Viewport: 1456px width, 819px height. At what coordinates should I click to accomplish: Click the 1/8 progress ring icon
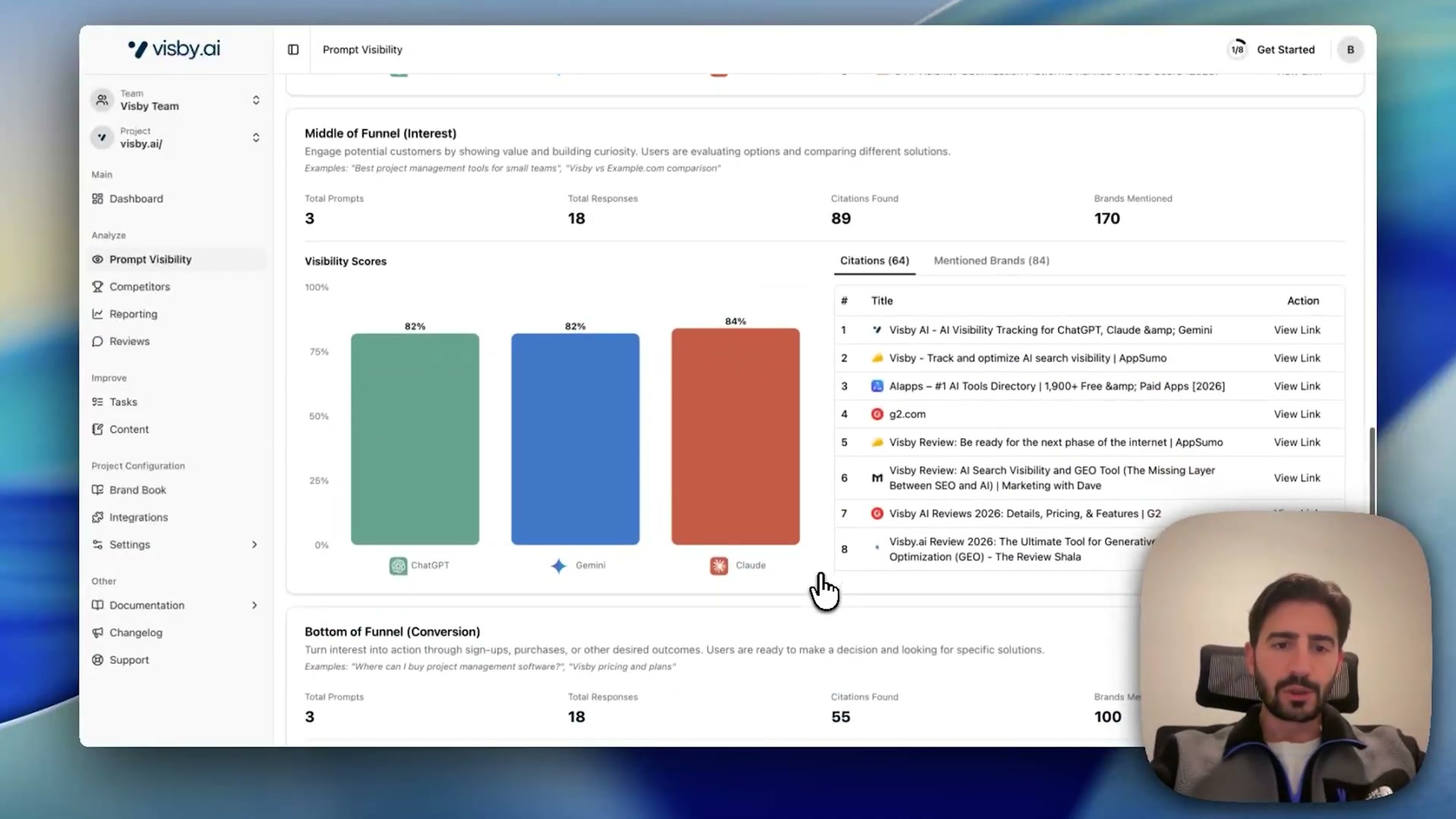[x=1237, y=49]
